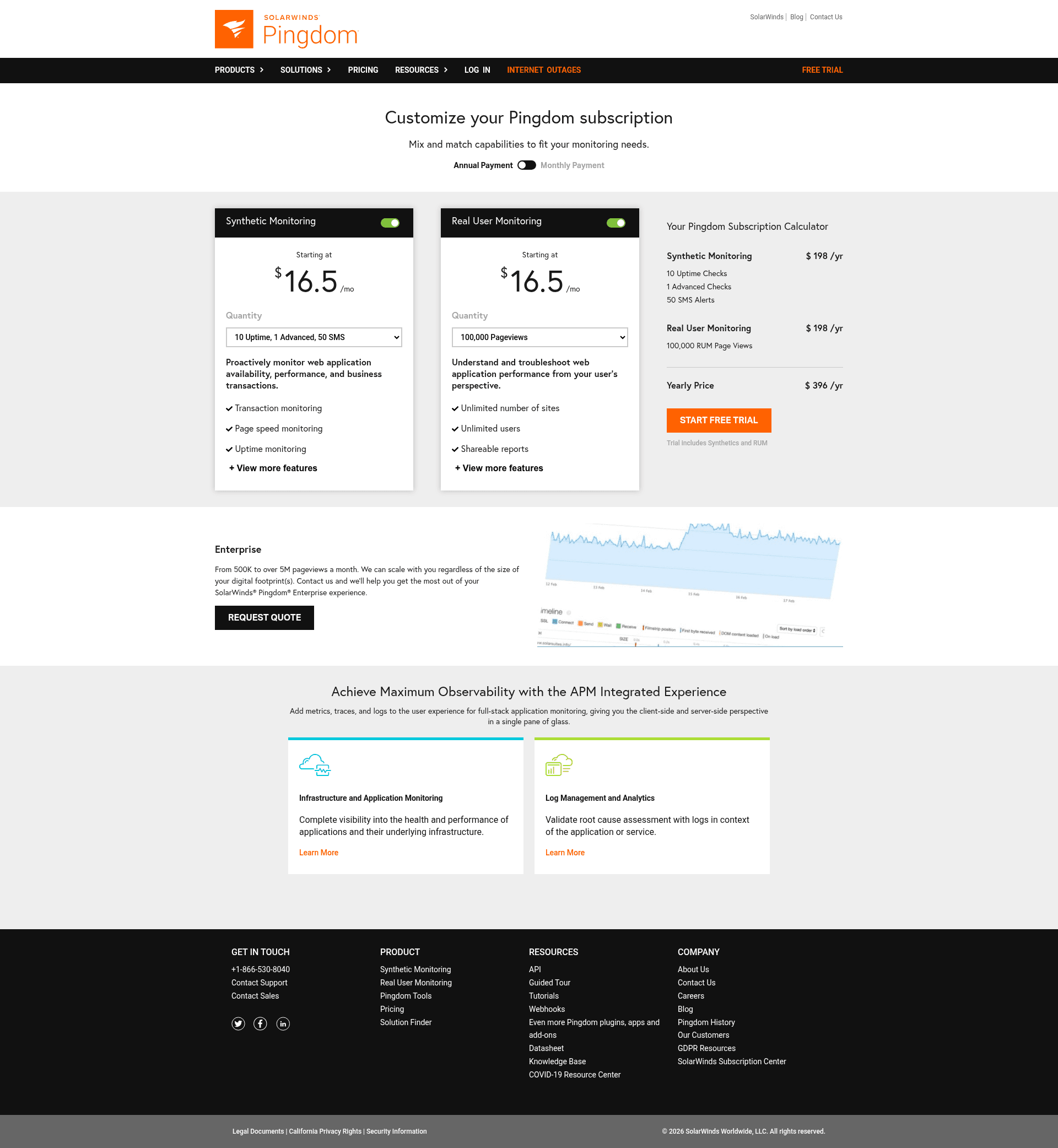Select the 10 Uptime Checks line
Viewport: 1058px width, 1148px height.
697,274
